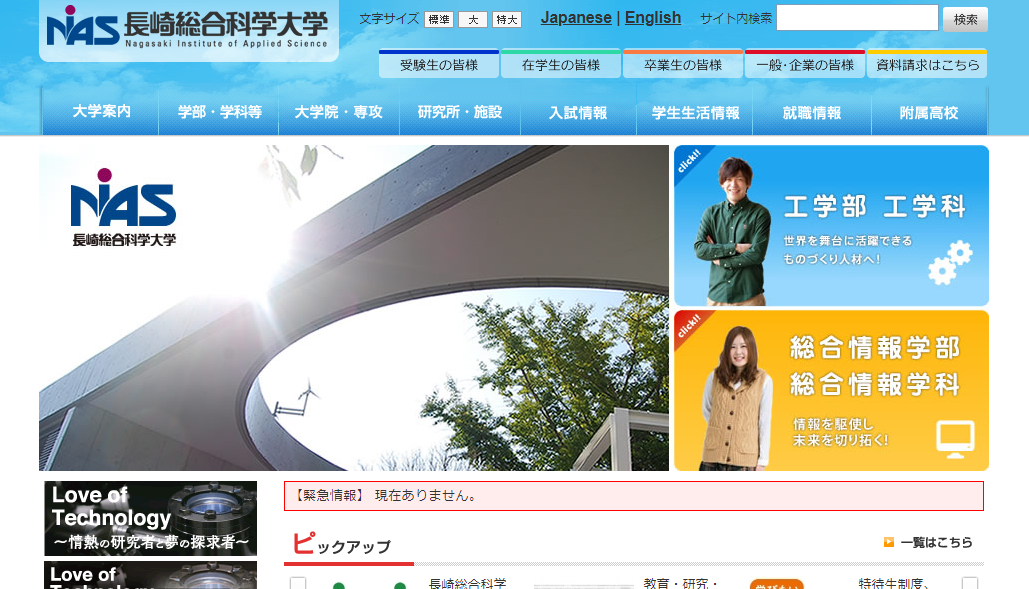Click the monitor icon on the 総合情報学部 banner
This screenshot has width=1029, height=589.
[955, 439]
